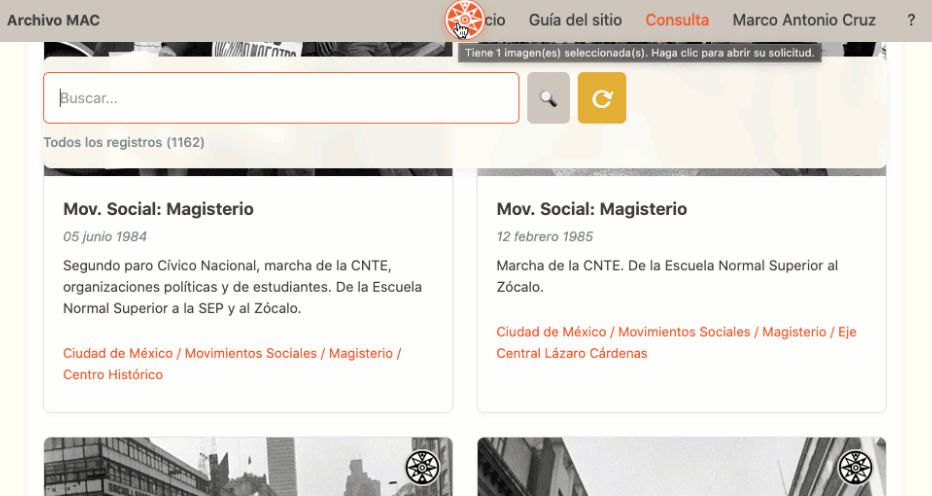Click the Marcha de la CNTE card description

pyautogui.click(x=667, y=276)
